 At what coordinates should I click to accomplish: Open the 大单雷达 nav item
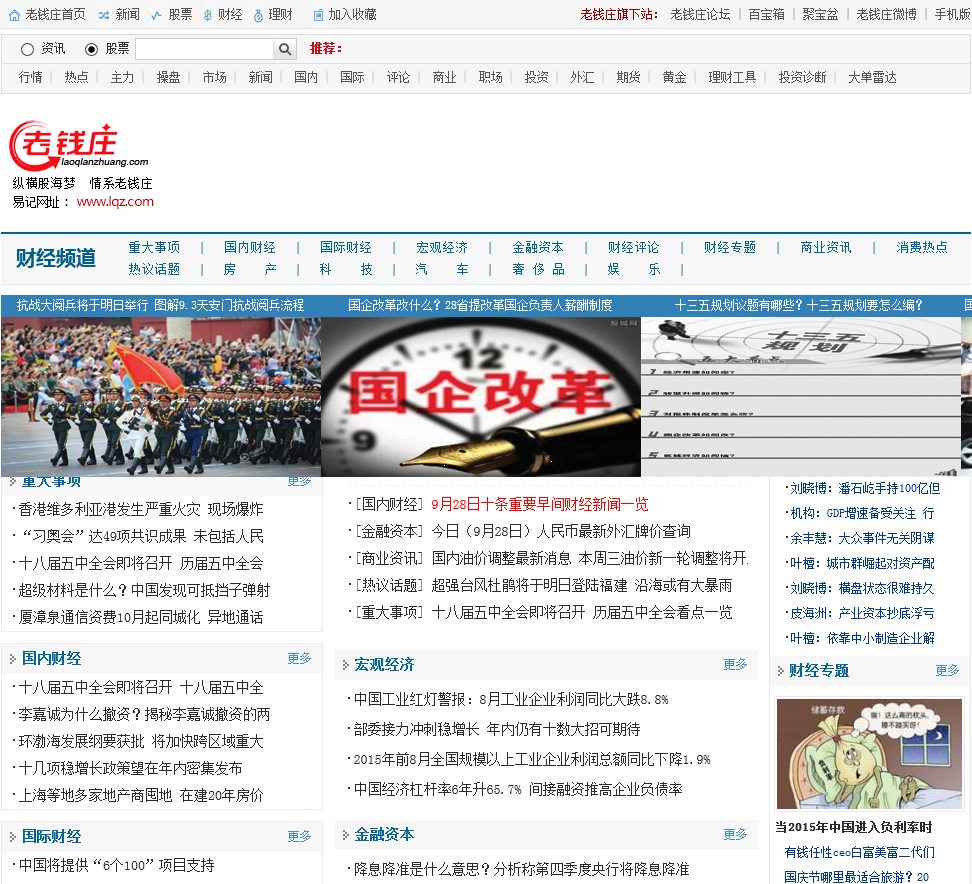(x=872, y=77)
